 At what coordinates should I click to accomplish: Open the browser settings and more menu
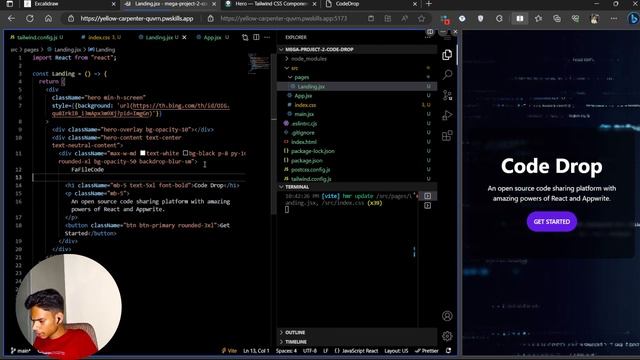(x=614, y=18)
